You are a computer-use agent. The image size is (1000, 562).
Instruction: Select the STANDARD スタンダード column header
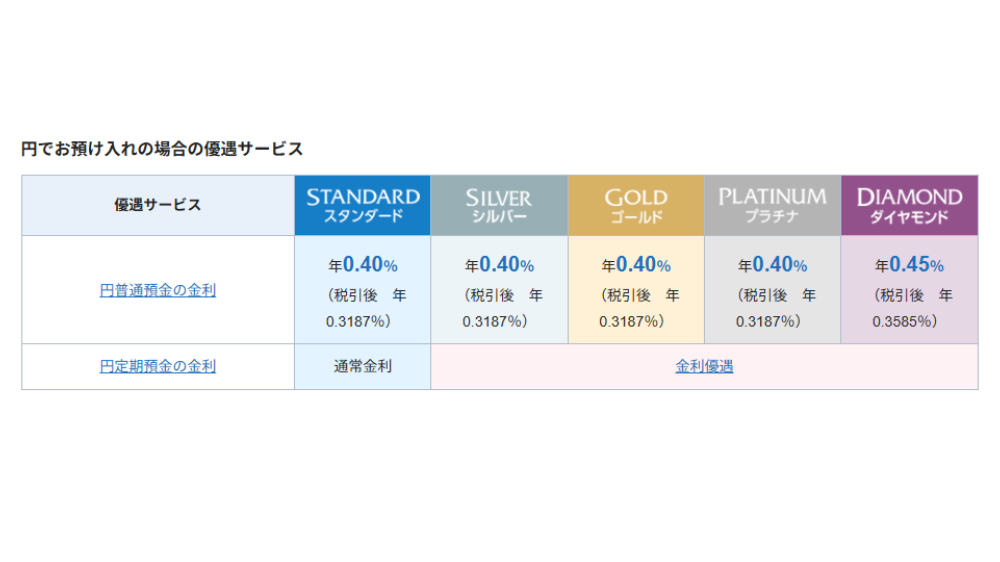(362, 205)
